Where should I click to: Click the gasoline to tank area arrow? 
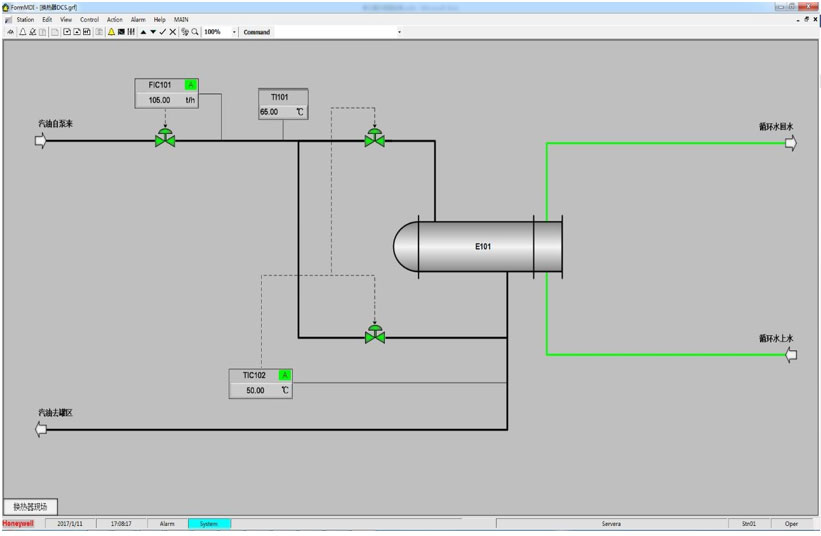[41, 430]
